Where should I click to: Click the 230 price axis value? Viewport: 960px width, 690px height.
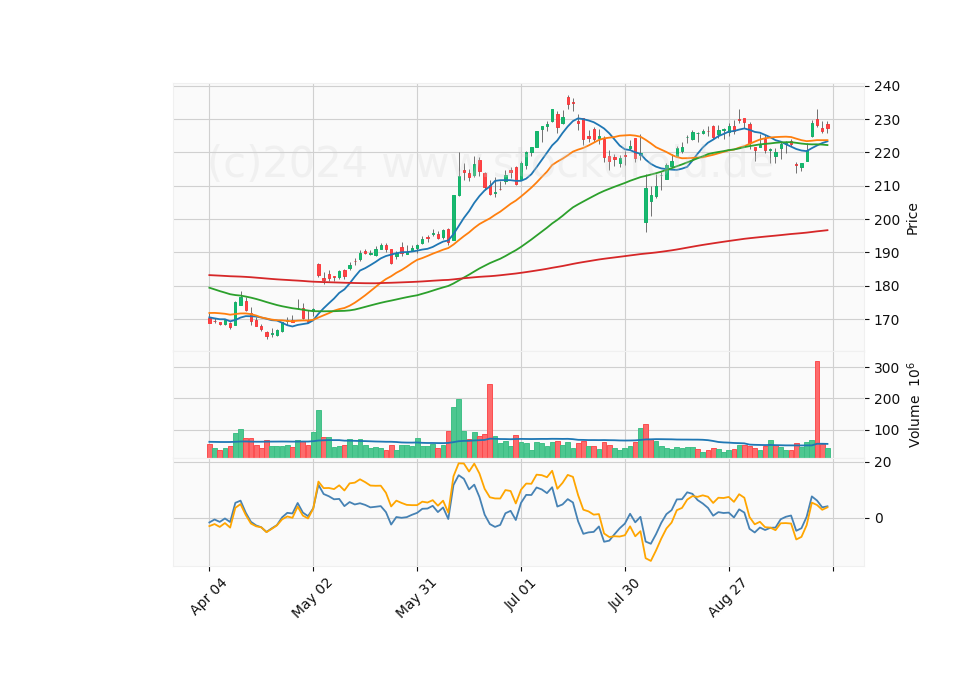coord(887,120)
